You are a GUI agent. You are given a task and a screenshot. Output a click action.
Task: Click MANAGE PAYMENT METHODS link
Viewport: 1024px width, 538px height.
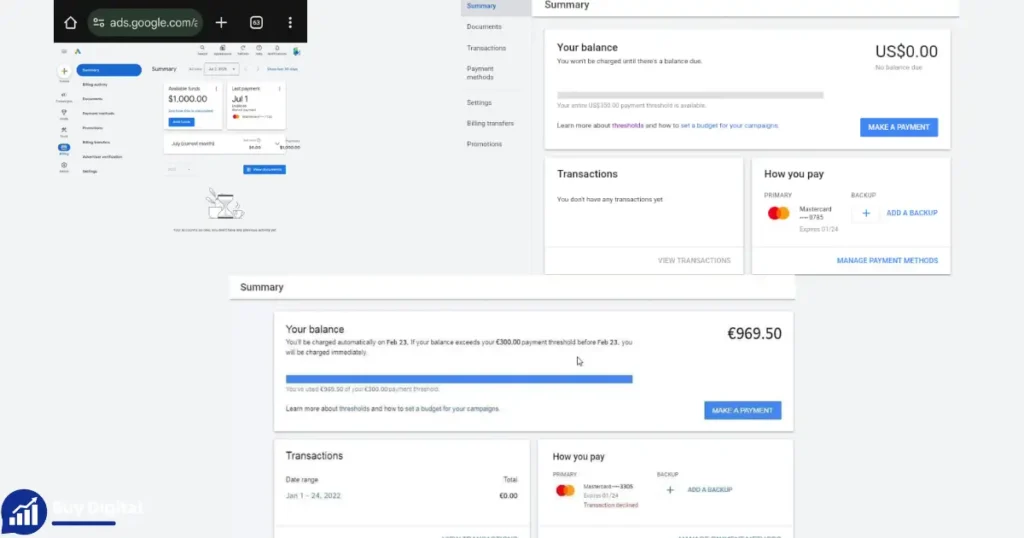point(887,261)
